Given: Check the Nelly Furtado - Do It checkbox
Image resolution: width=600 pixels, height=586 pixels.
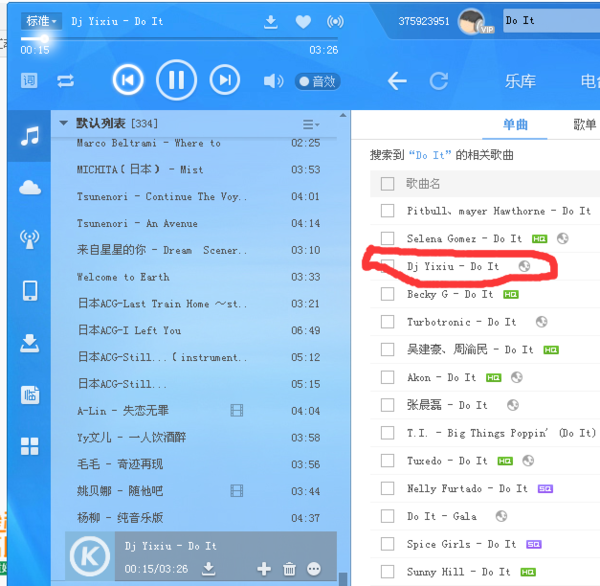Looking at the screenshot, I should (x=387, y=488).
